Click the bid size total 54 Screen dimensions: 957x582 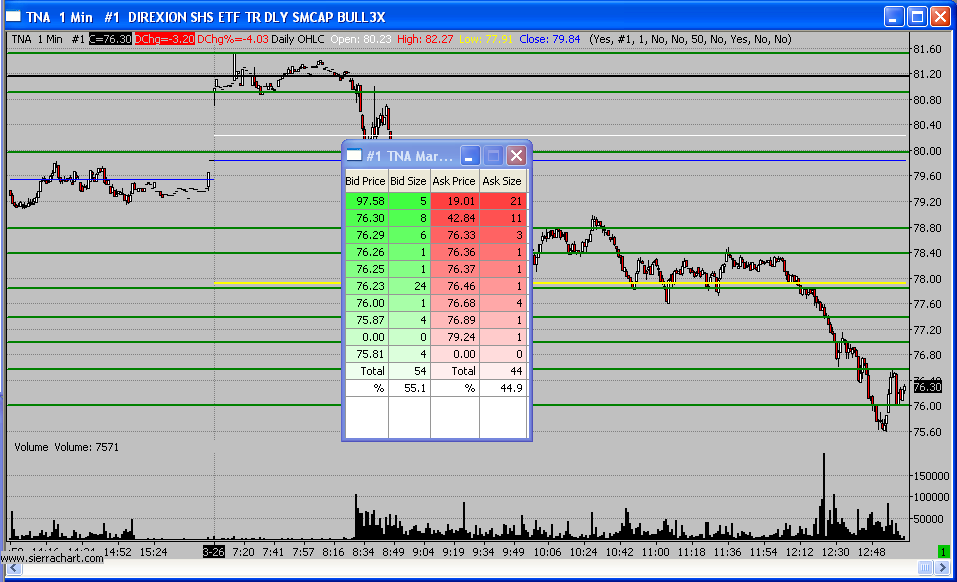[x=410, y=371]
